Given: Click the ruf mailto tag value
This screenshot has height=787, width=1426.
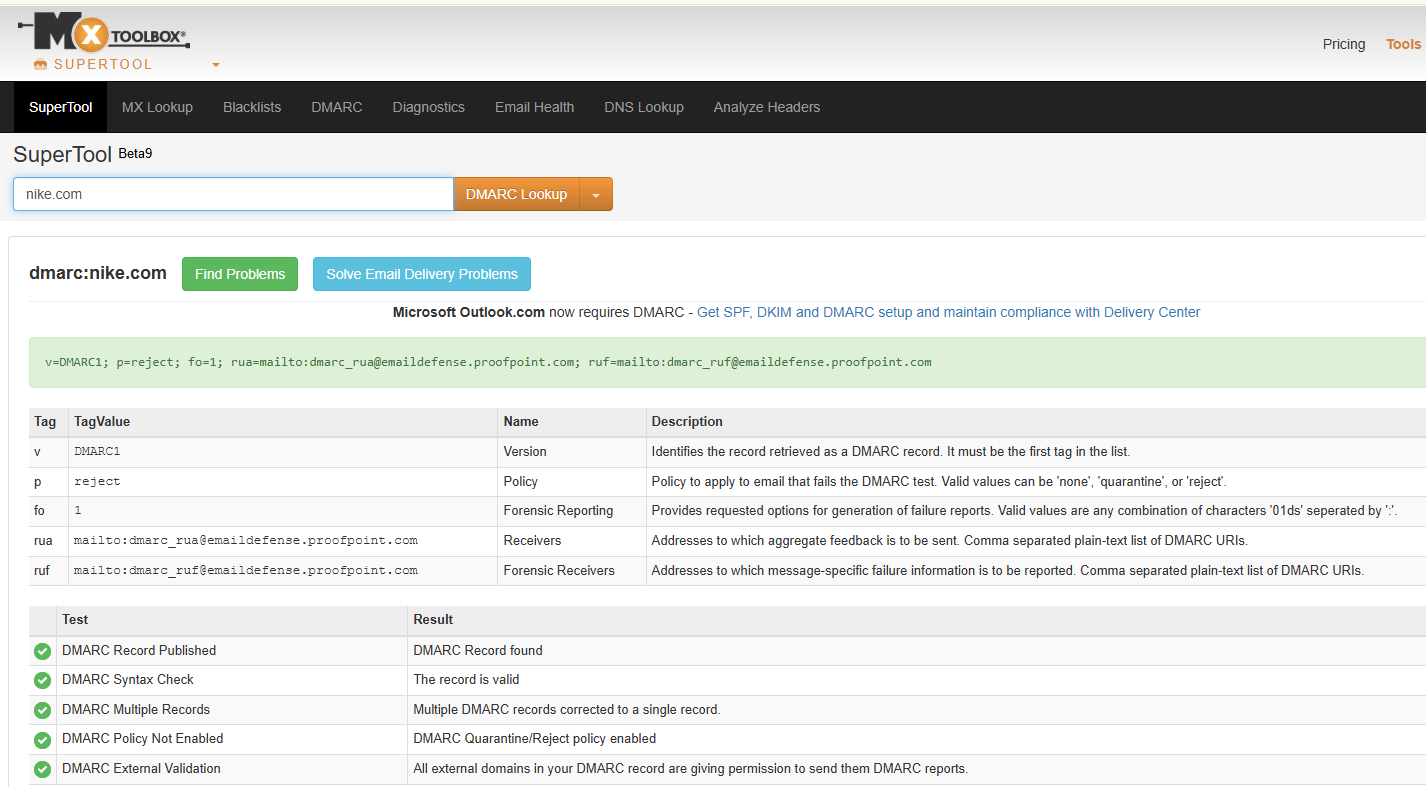Looking at the screenshot, I should click(246, 570).
